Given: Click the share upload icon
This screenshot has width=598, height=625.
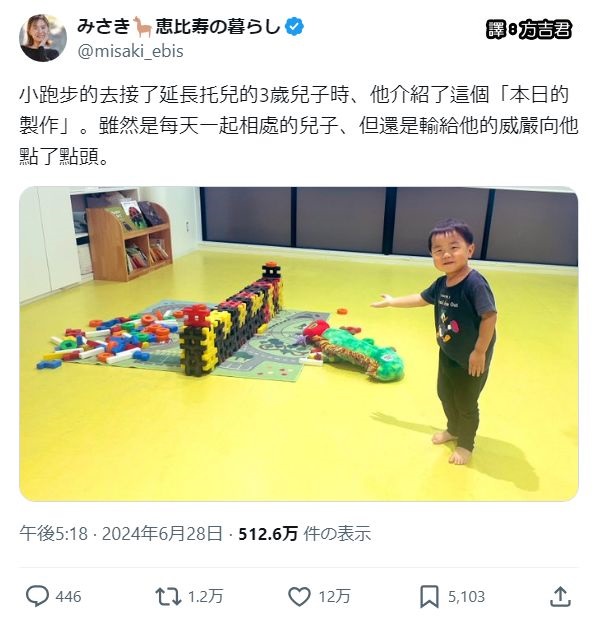Looking at the screenshot, I should click(561, 596).
